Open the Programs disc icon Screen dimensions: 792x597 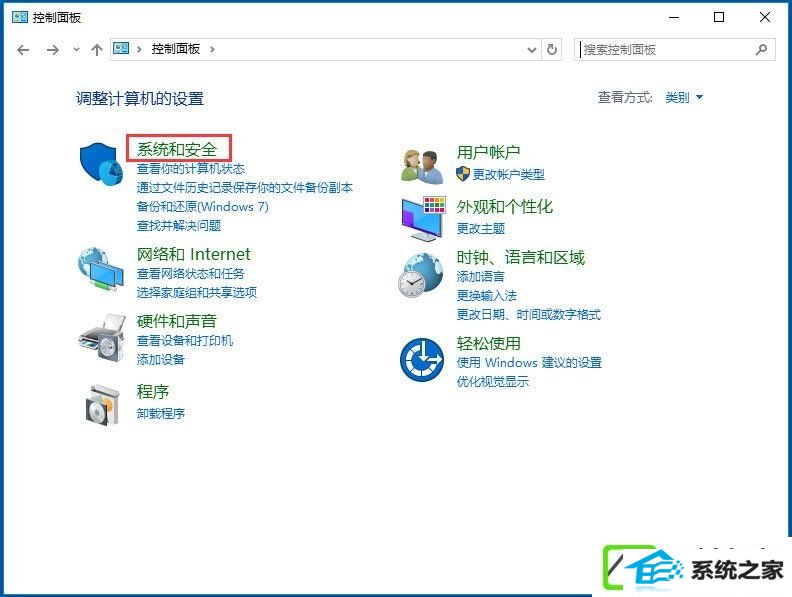coord(103,405)
